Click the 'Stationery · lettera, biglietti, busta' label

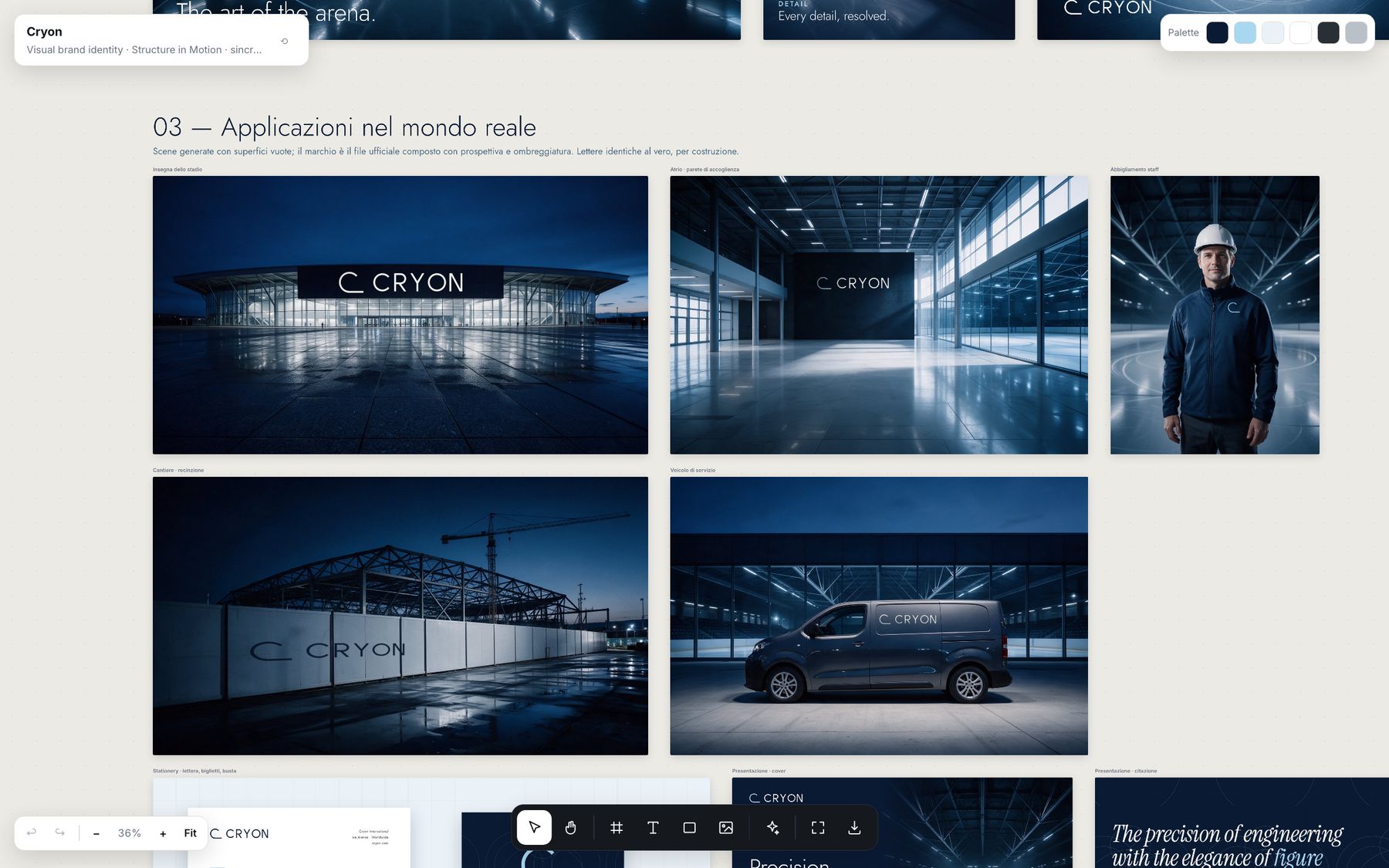194,771
